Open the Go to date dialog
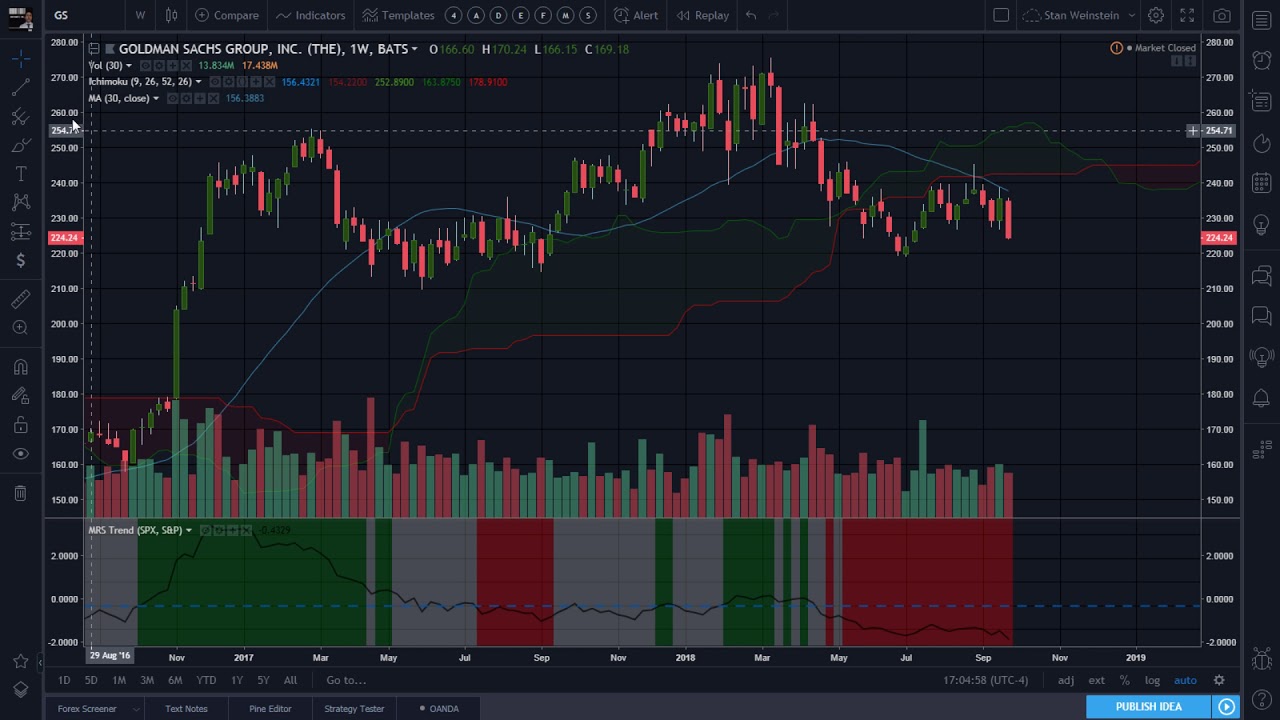 [346, 681]
